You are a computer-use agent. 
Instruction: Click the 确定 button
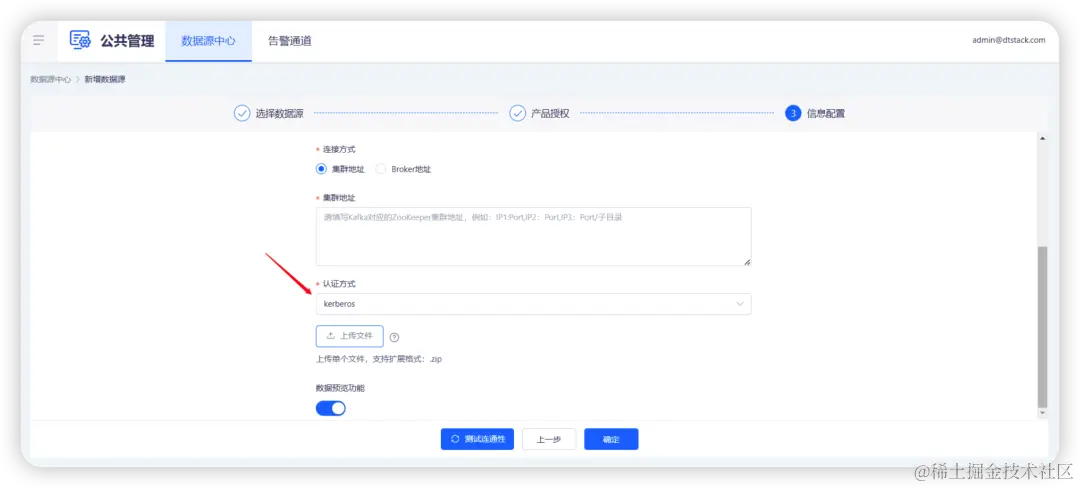611,439
